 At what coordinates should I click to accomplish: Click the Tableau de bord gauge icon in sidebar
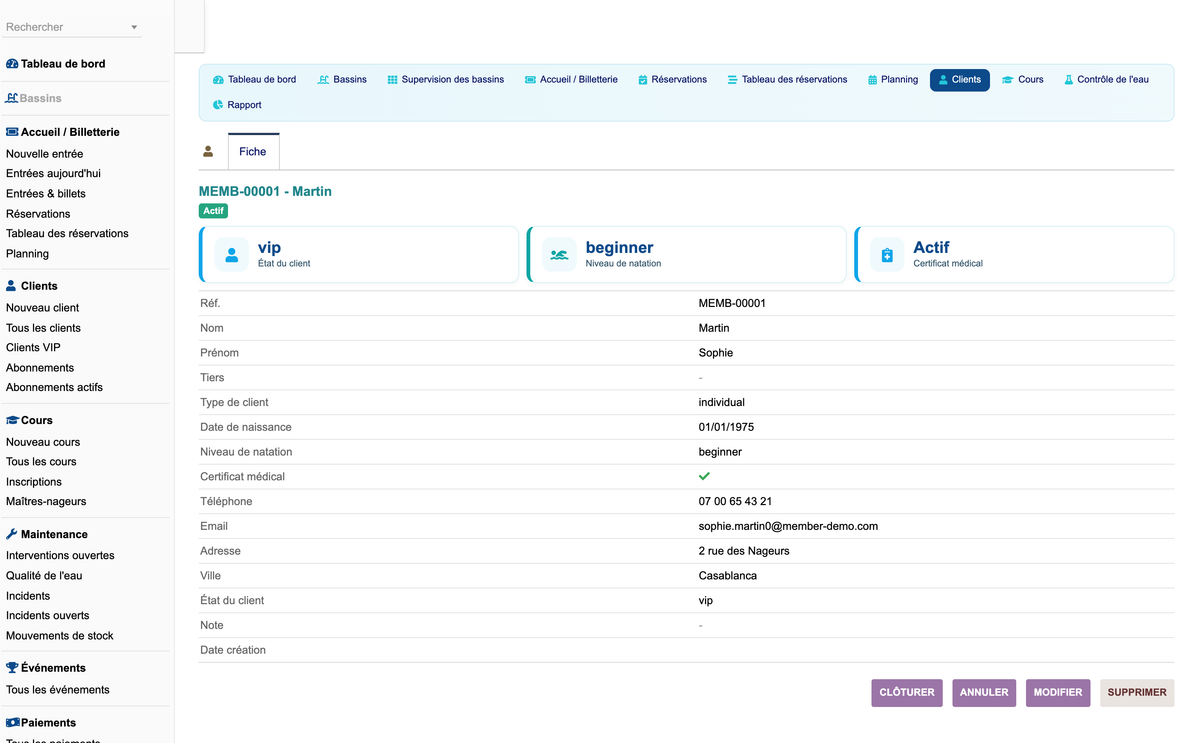[x=12, y=64]
